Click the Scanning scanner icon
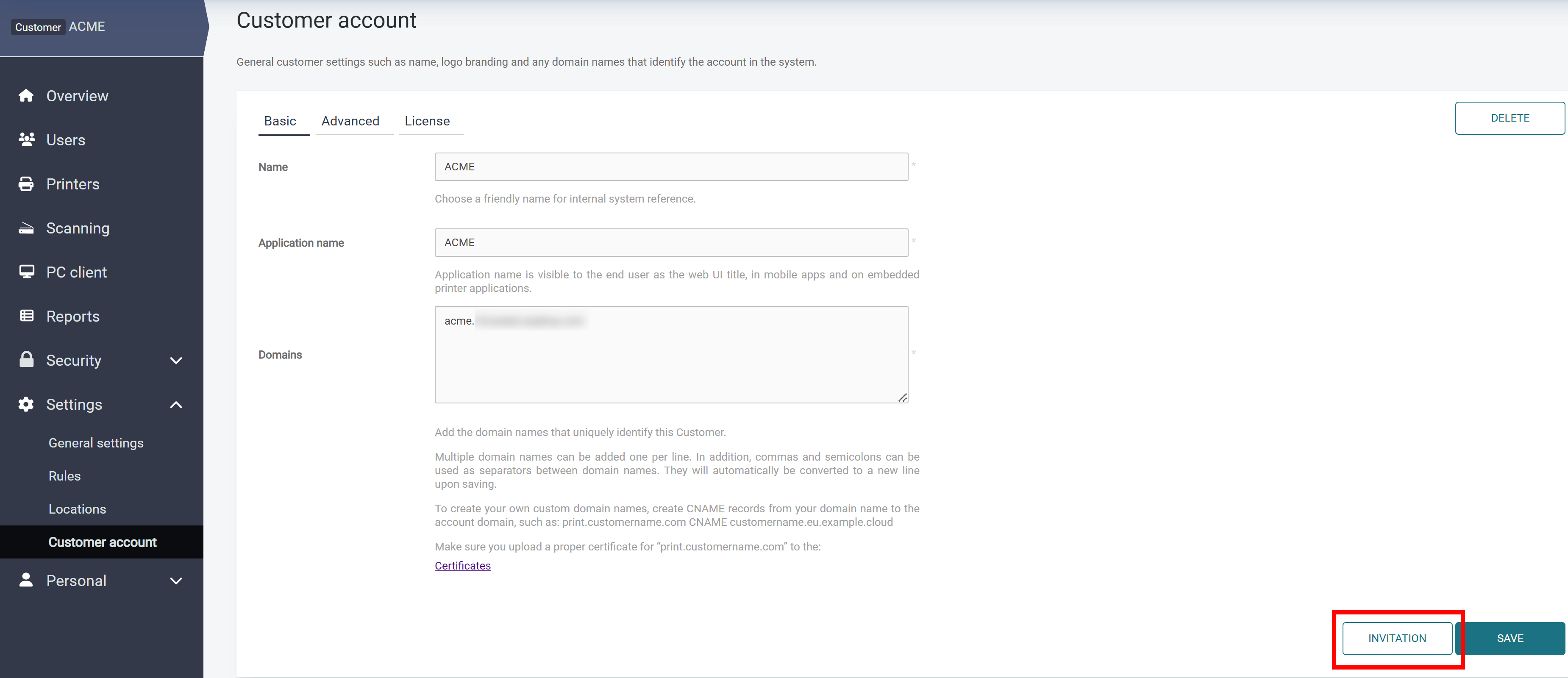The height and width of the screenshot is (678, 1568). click(26, 228)
